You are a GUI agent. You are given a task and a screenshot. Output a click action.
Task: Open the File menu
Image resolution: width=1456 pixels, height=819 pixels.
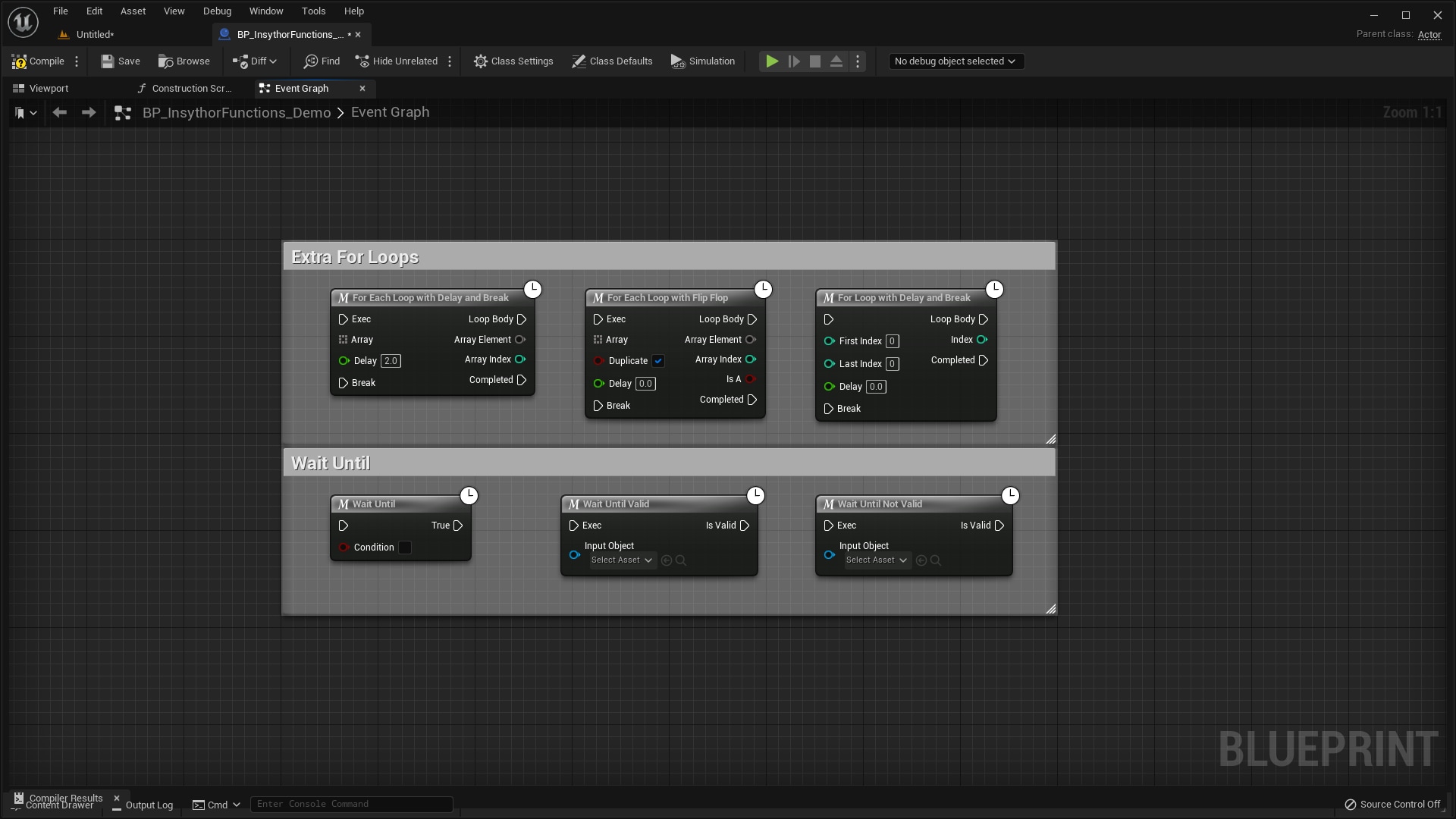click(x=61, y=11)
